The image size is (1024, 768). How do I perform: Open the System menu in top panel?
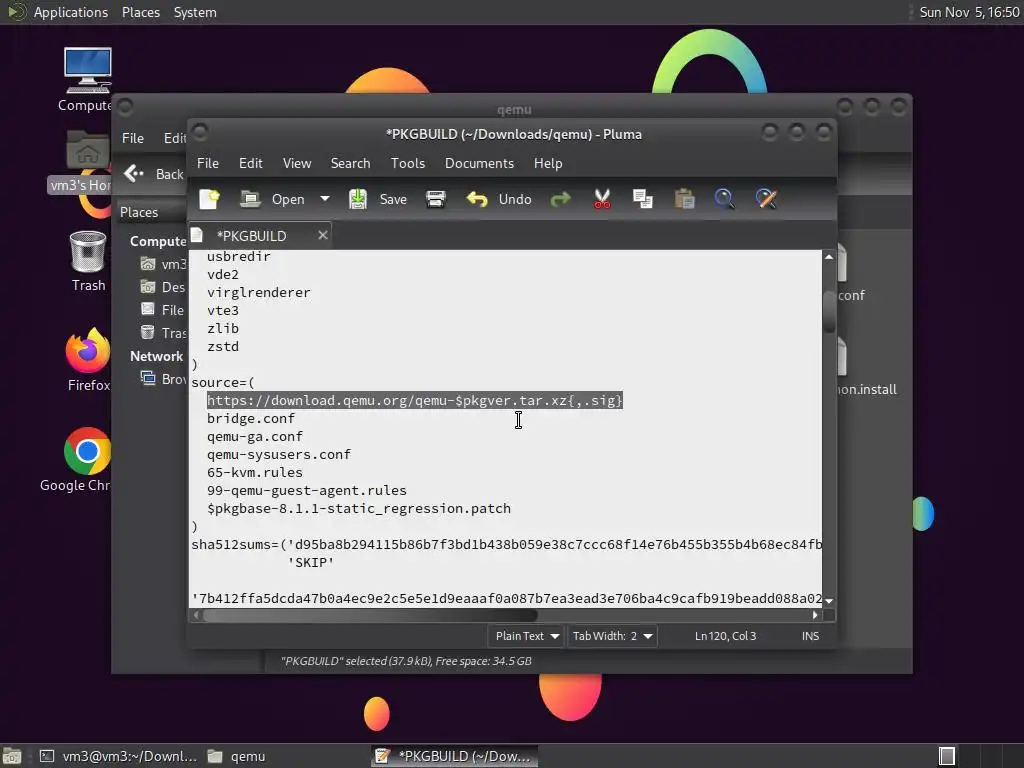(195, 12)
